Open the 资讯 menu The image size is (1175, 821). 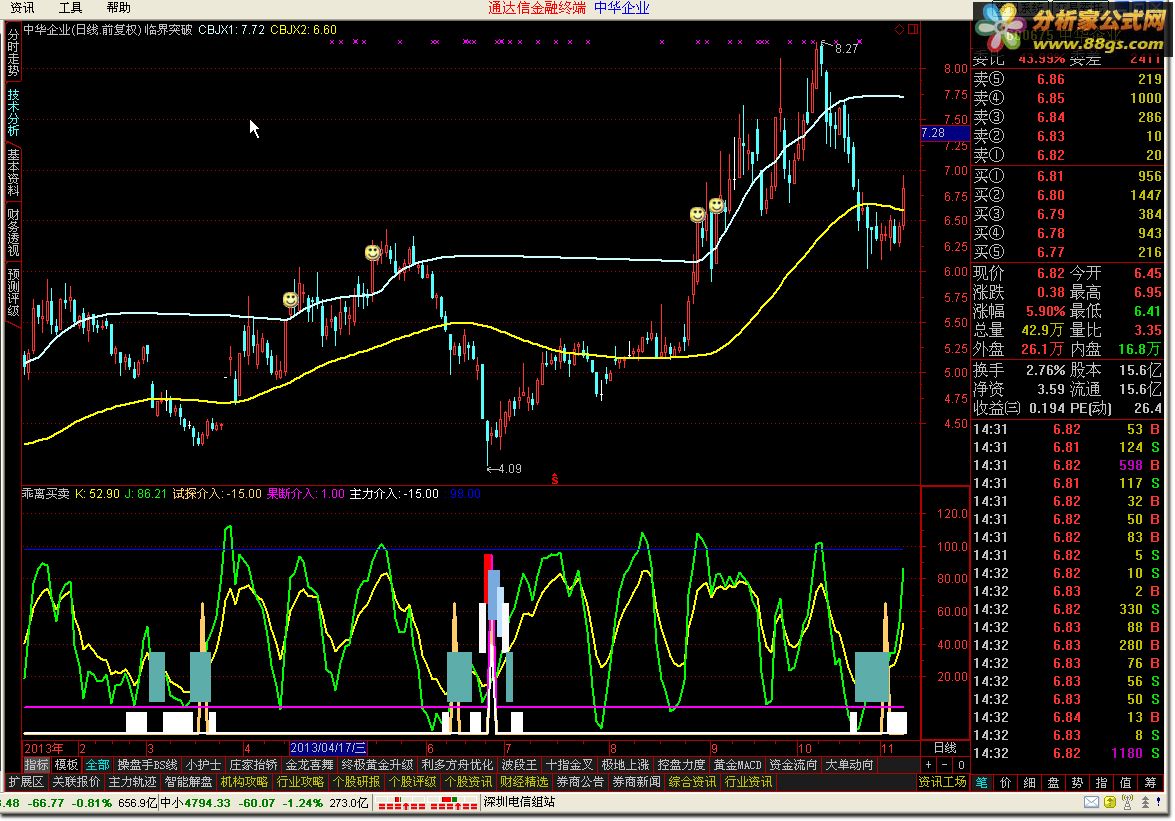22,7
